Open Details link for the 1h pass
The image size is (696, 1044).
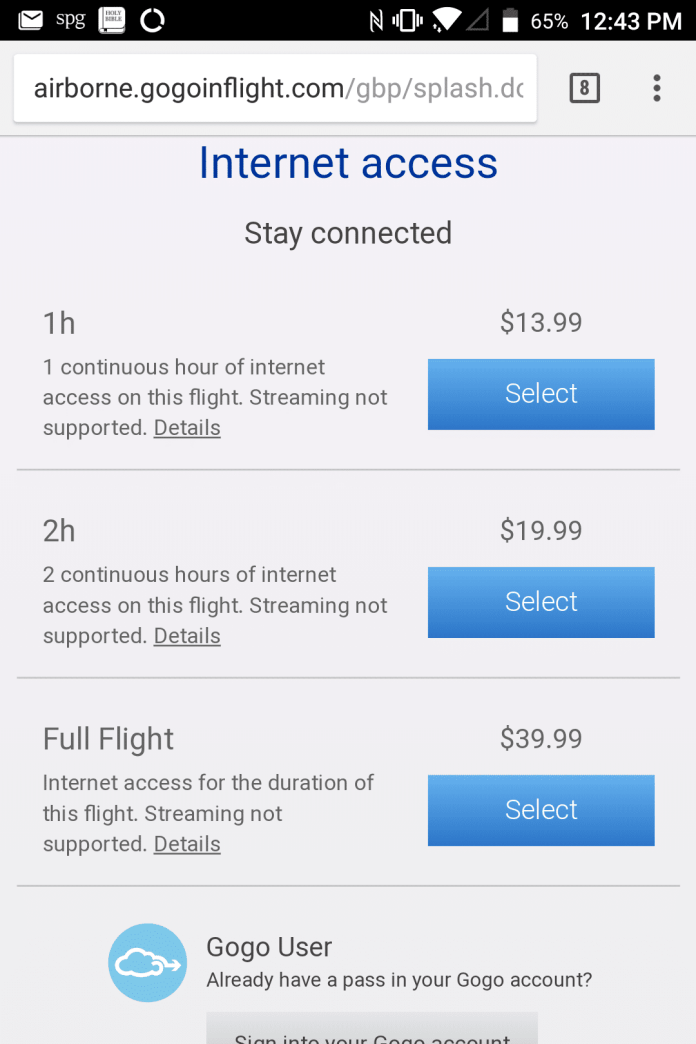[187, 428]
